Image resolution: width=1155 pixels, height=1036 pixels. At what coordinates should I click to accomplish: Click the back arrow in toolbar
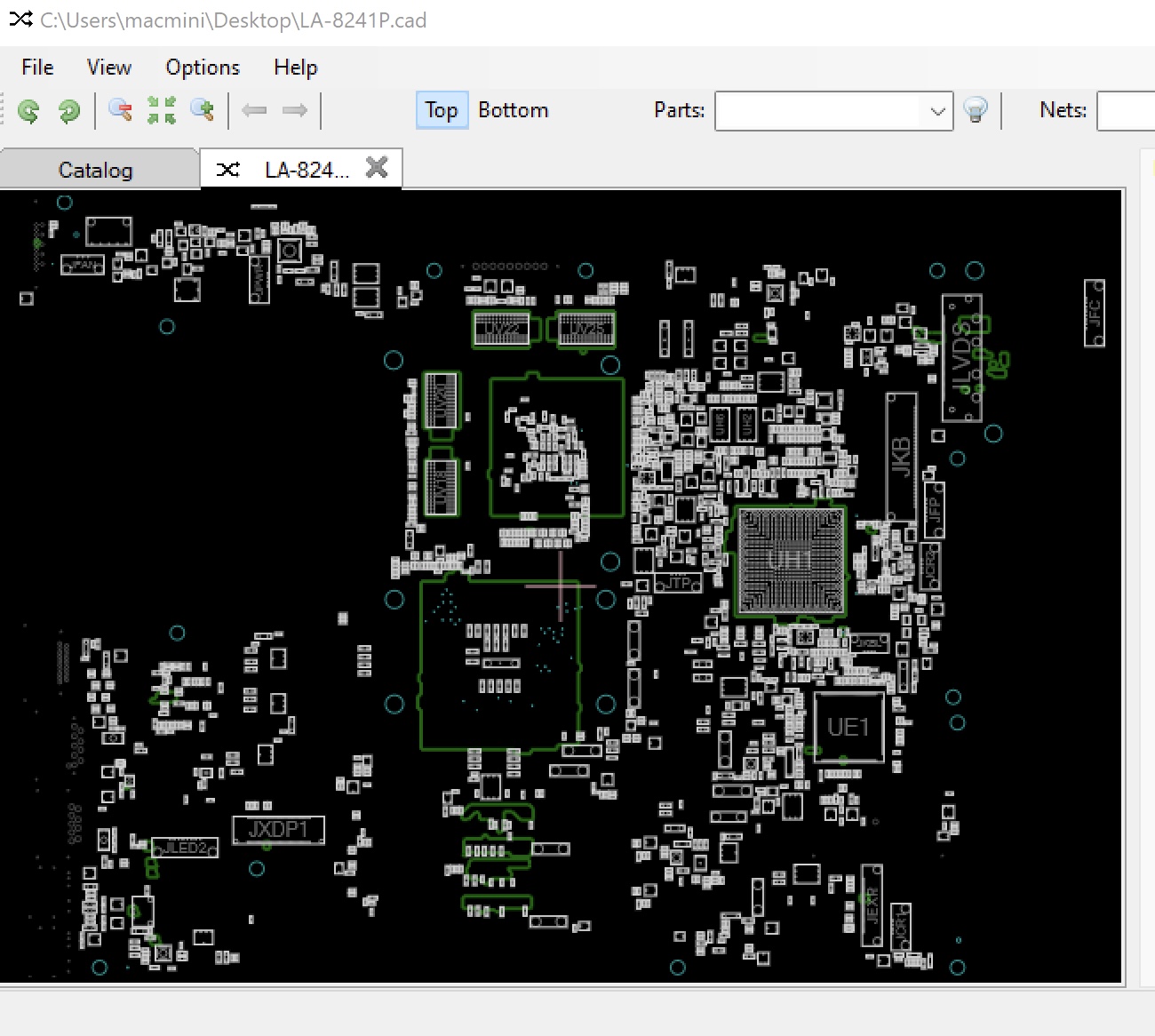(x=255, y=110)
